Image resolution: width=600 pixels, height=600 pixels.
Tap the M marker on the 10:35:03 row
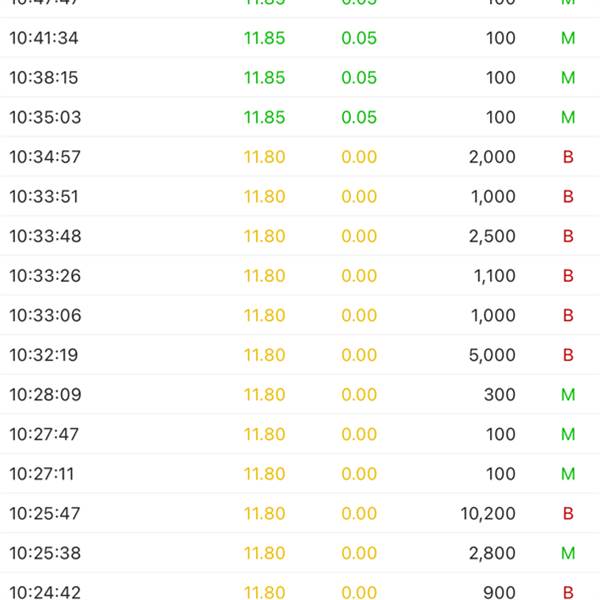(568, 117)
